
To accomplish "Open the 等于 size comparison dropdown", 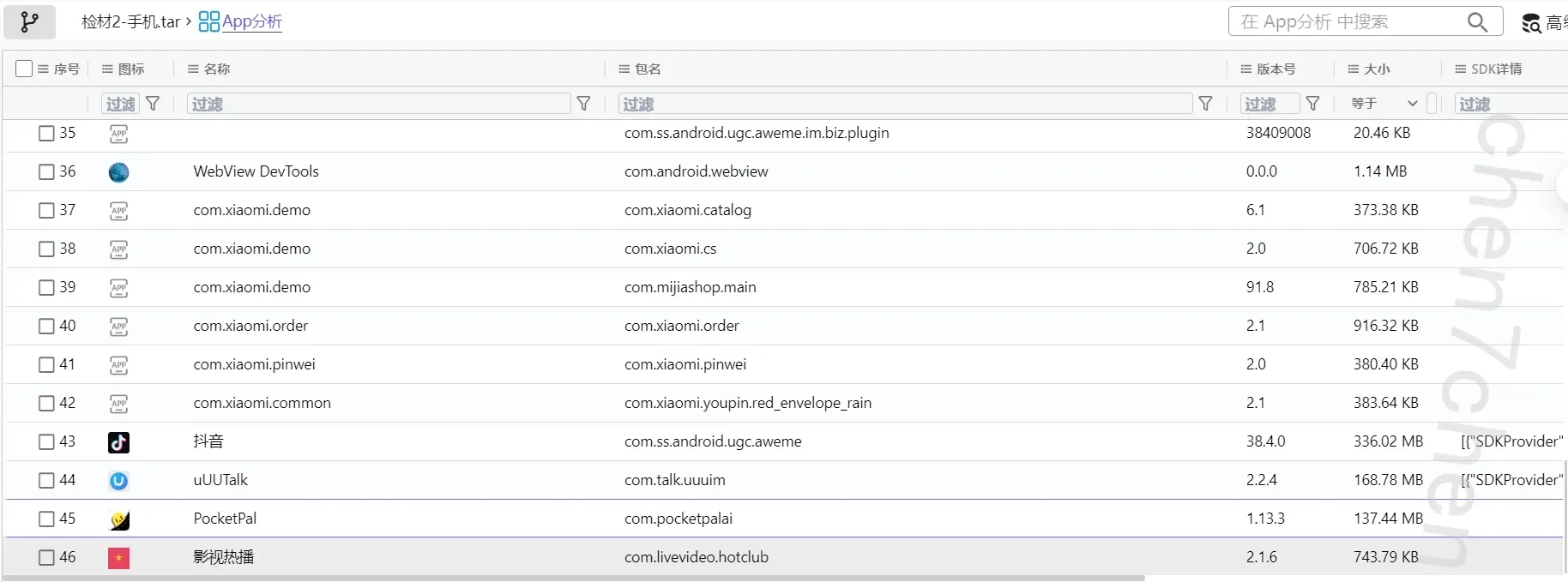I will coord(1384,104).
